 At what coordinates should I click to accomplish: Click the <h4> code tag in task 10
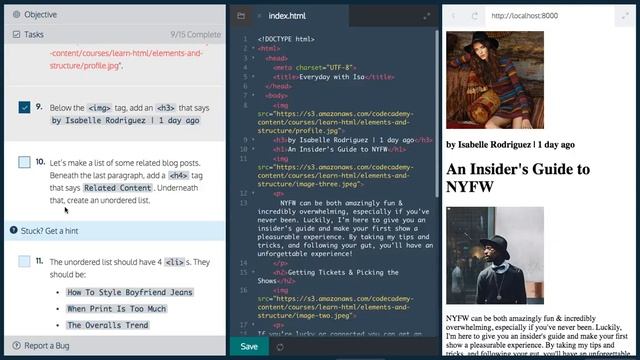pos(178,176)
